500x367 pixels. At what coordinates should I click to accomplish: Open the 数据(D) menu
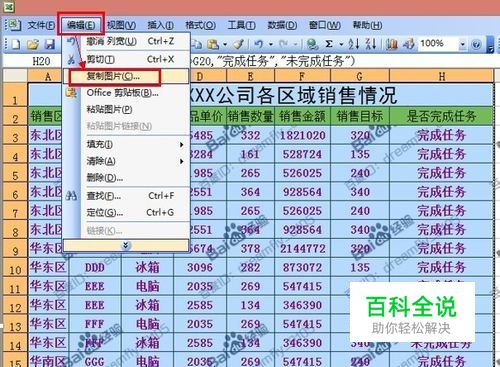(282, 25)
